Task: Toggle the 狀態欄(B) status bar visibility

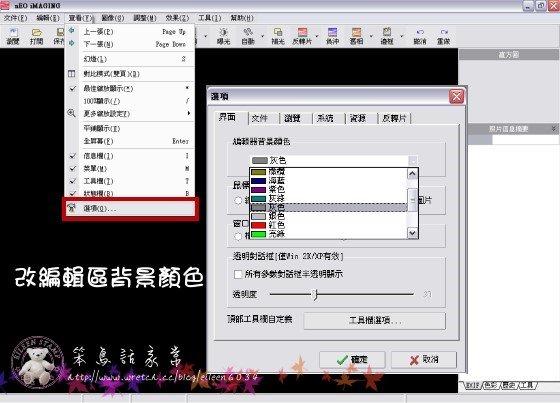Action: 130,193
